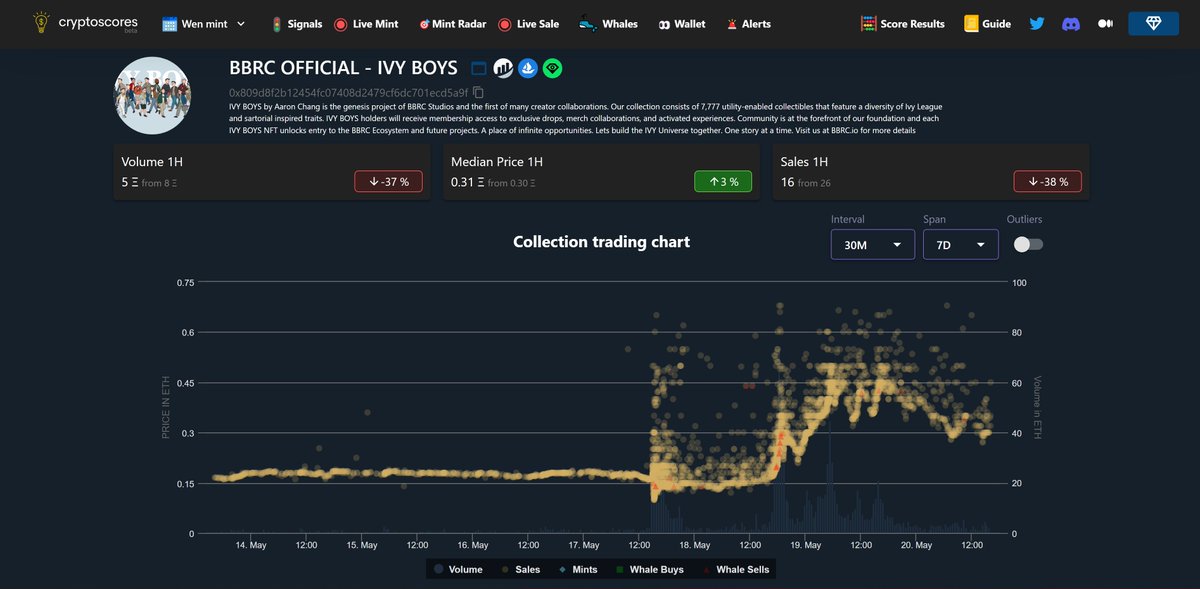Go to Live Sale

(x=528, y=24)
